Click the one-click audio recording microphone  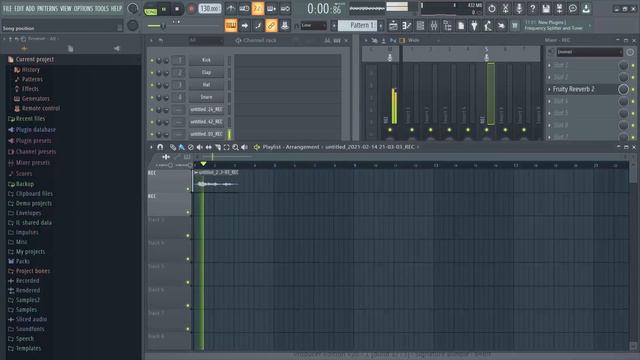coord(519,8)
